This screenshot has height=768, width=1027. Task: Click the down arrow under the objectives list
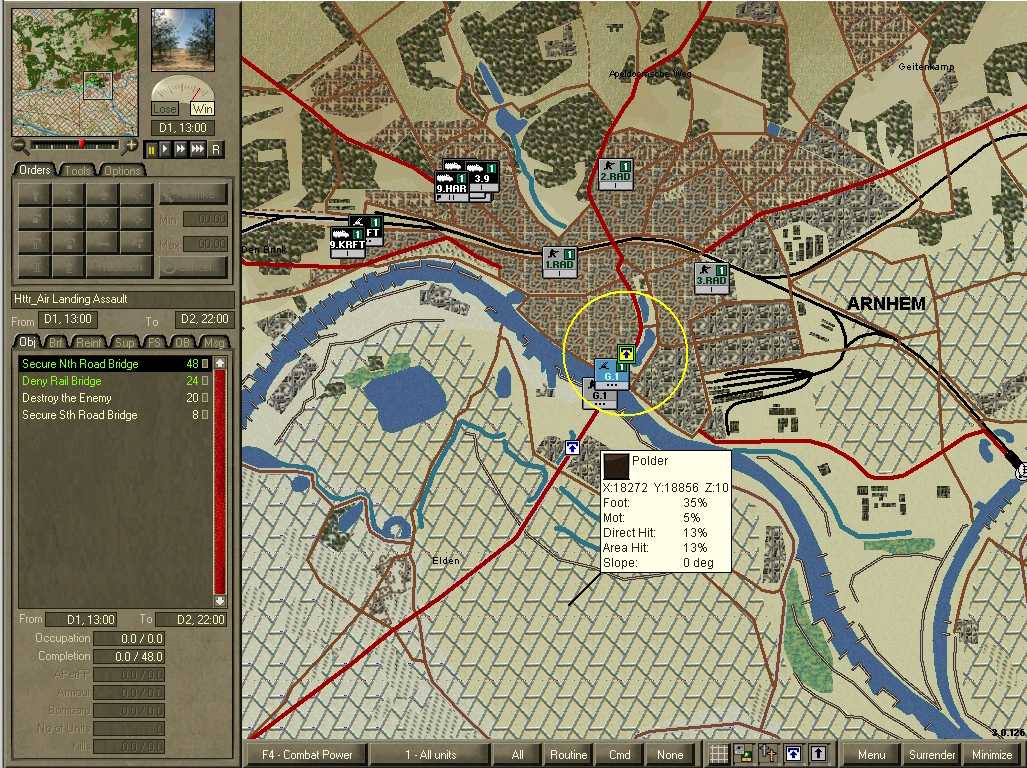[x=219, y=600]
